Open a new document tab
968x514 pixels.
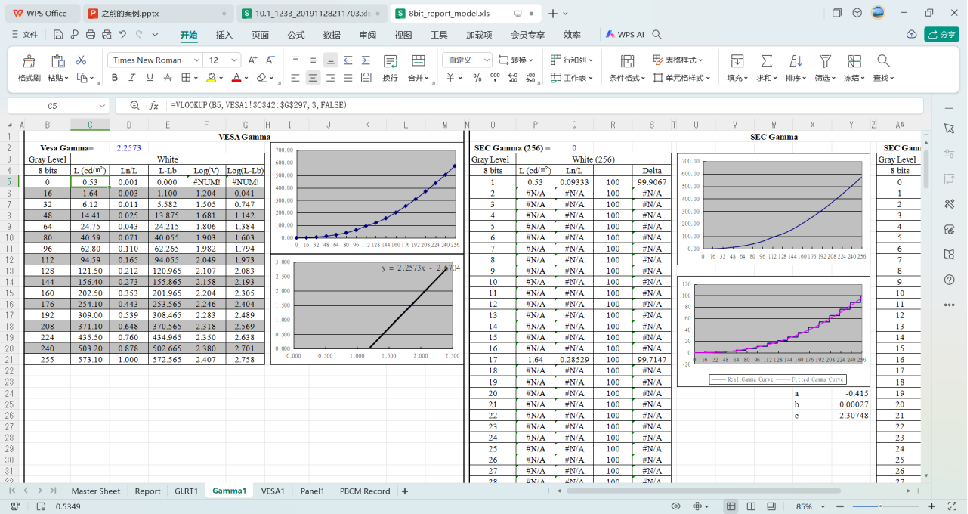pyautogui.click(x=553, y=13)
